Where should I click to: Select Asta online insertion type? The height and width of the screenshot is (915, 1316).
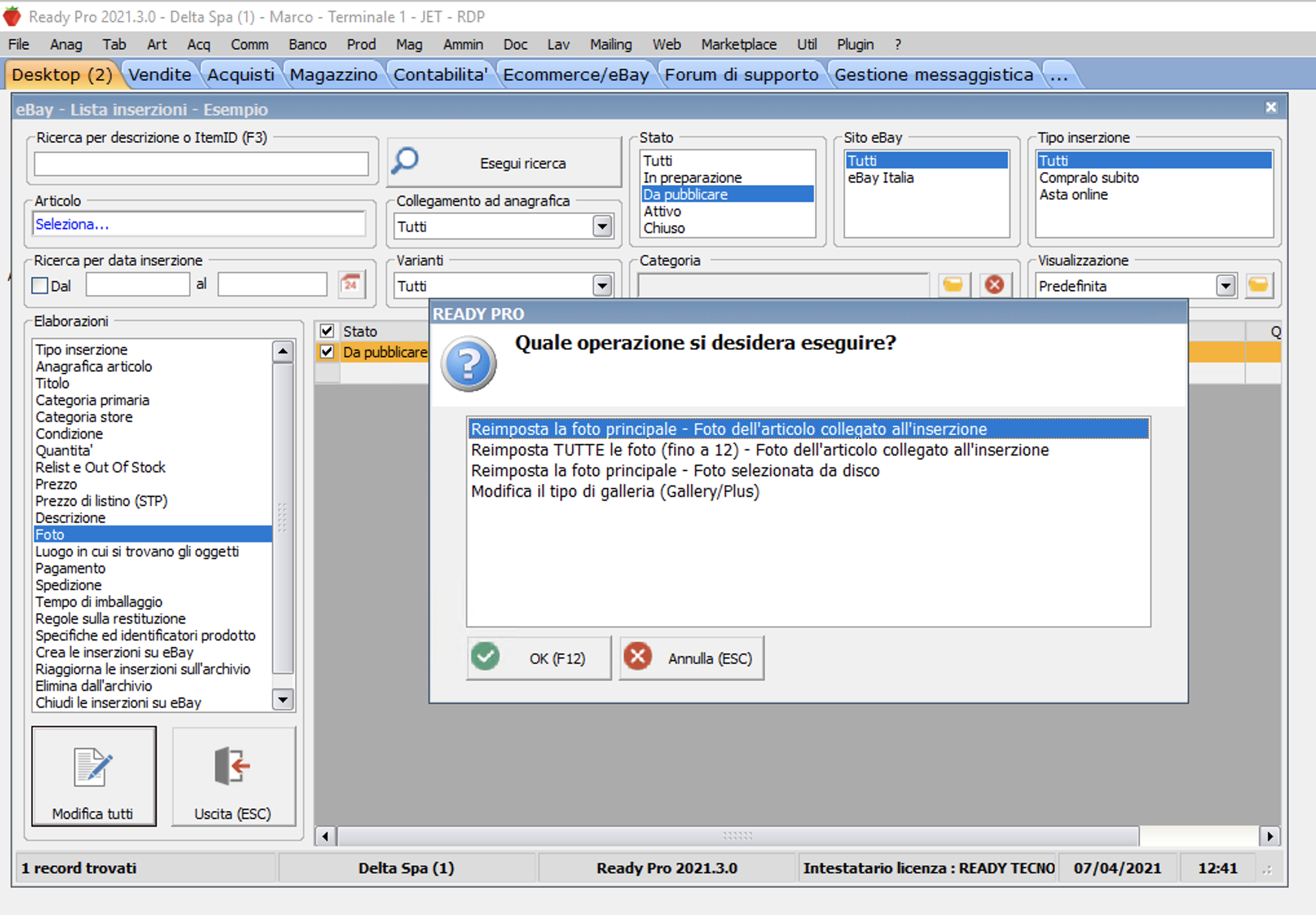1154,194
